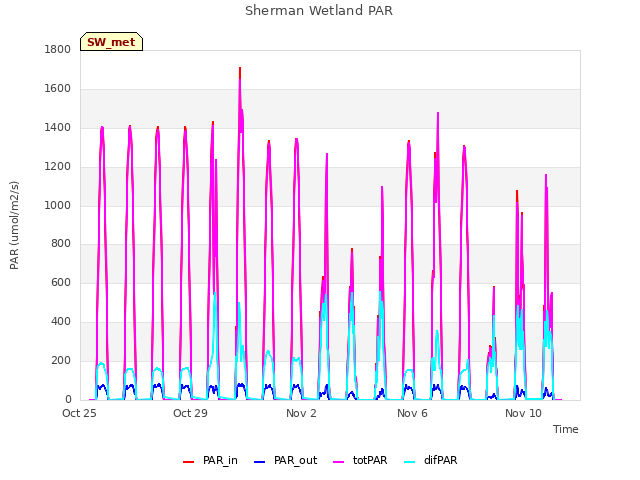Image resolution: width=640 pixels, height=480 pixels.
Task: Toggle the PAR_in legend label
Action: (x=220, y=460)
